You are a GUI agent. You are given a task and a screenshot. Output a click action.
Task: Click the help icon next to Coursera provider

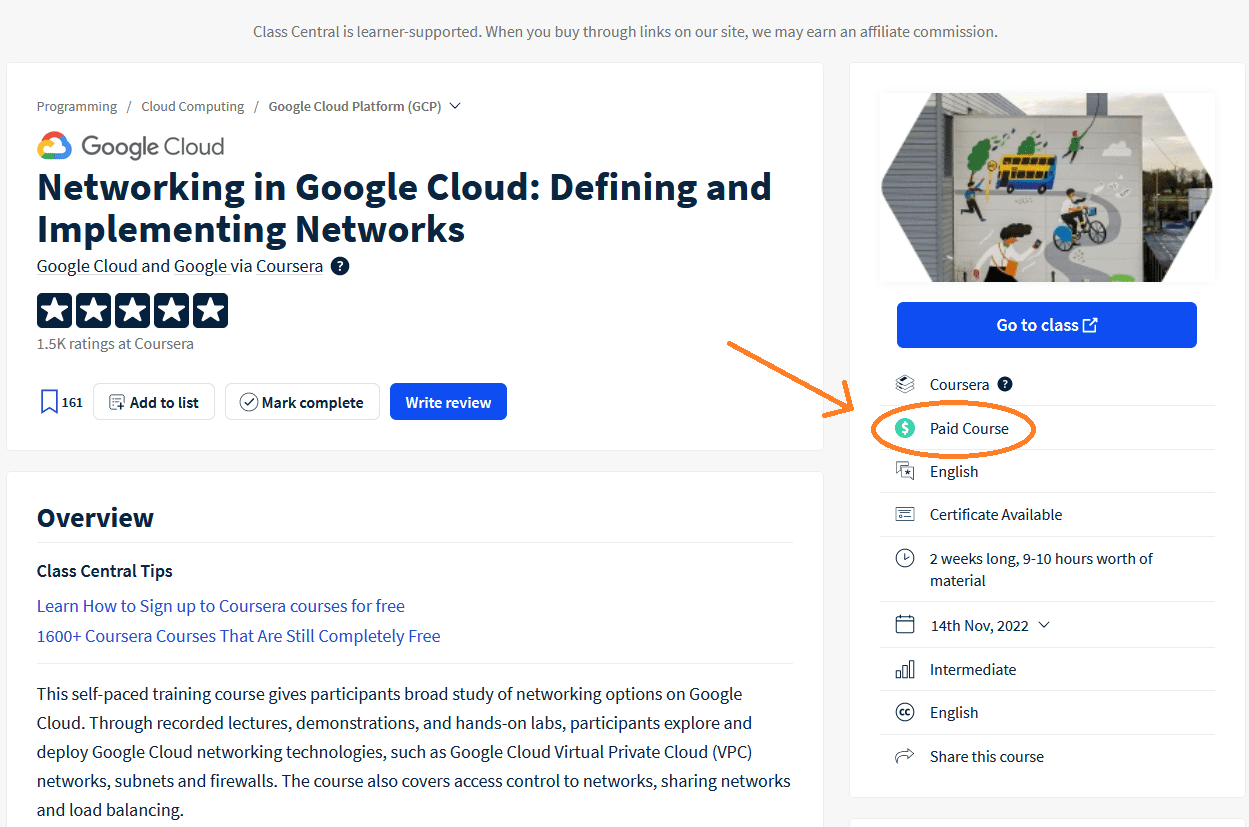1005,384
